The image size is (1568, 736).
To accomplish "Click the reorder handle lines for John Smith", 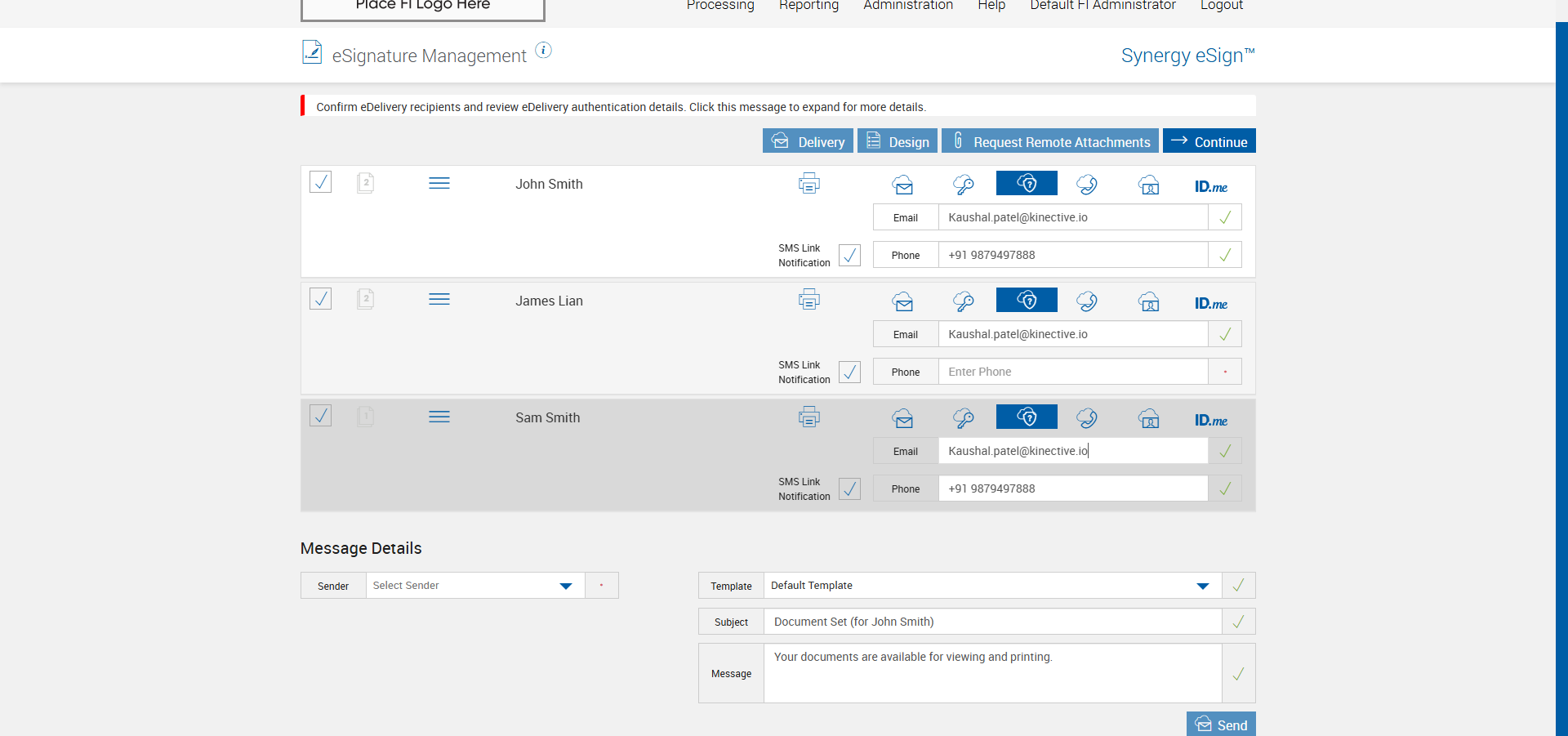I will [x=439, y=183].
